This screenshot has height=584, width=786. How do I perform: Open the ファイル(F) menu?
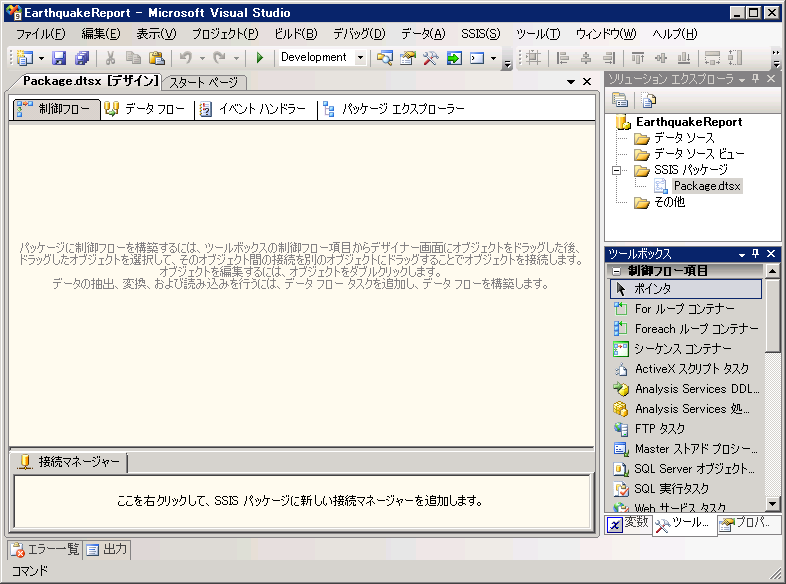pyautogui.click(x=41, y=34)
